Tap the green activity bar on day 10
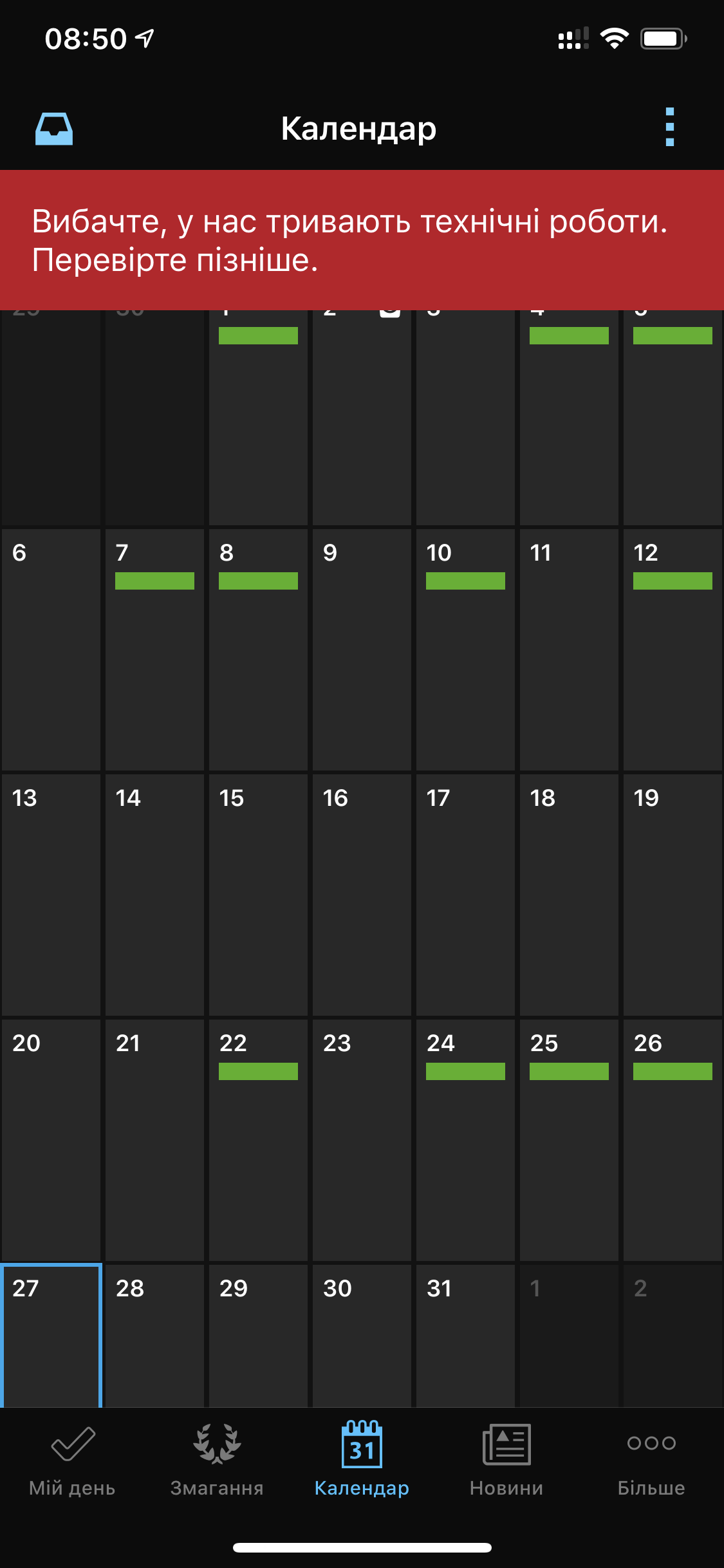Viewport: 724px width, 1568px height. (x=465, y=581)
